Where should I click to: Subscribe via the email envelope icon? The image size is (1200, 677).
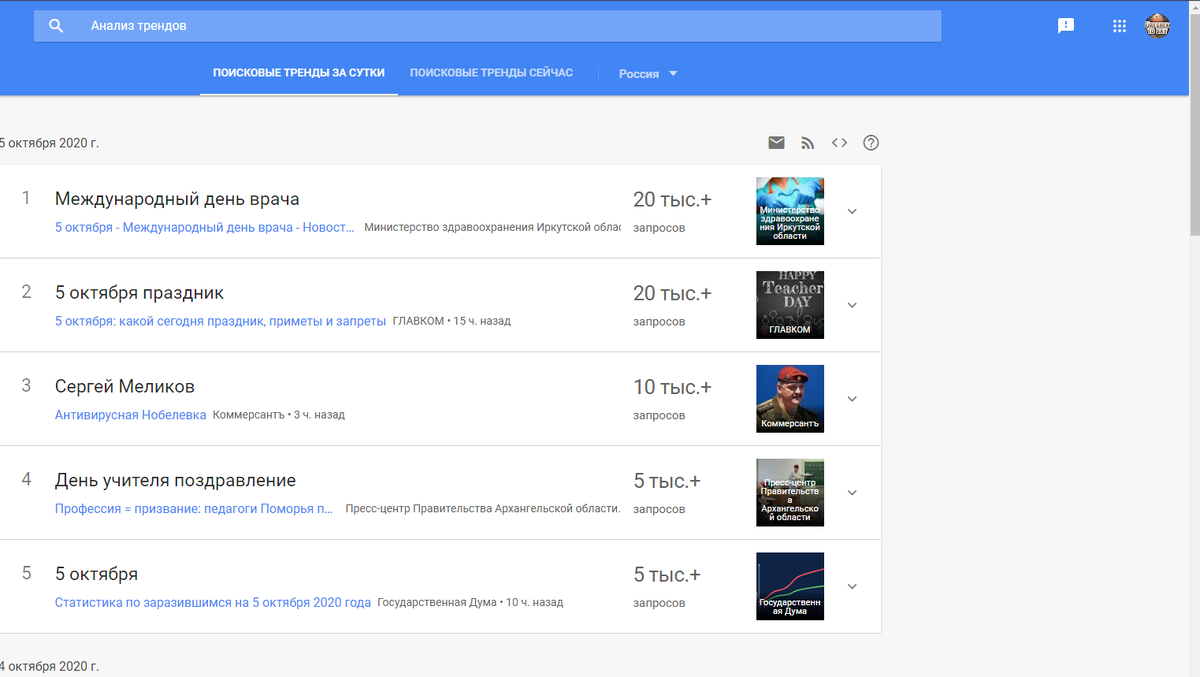776,143
